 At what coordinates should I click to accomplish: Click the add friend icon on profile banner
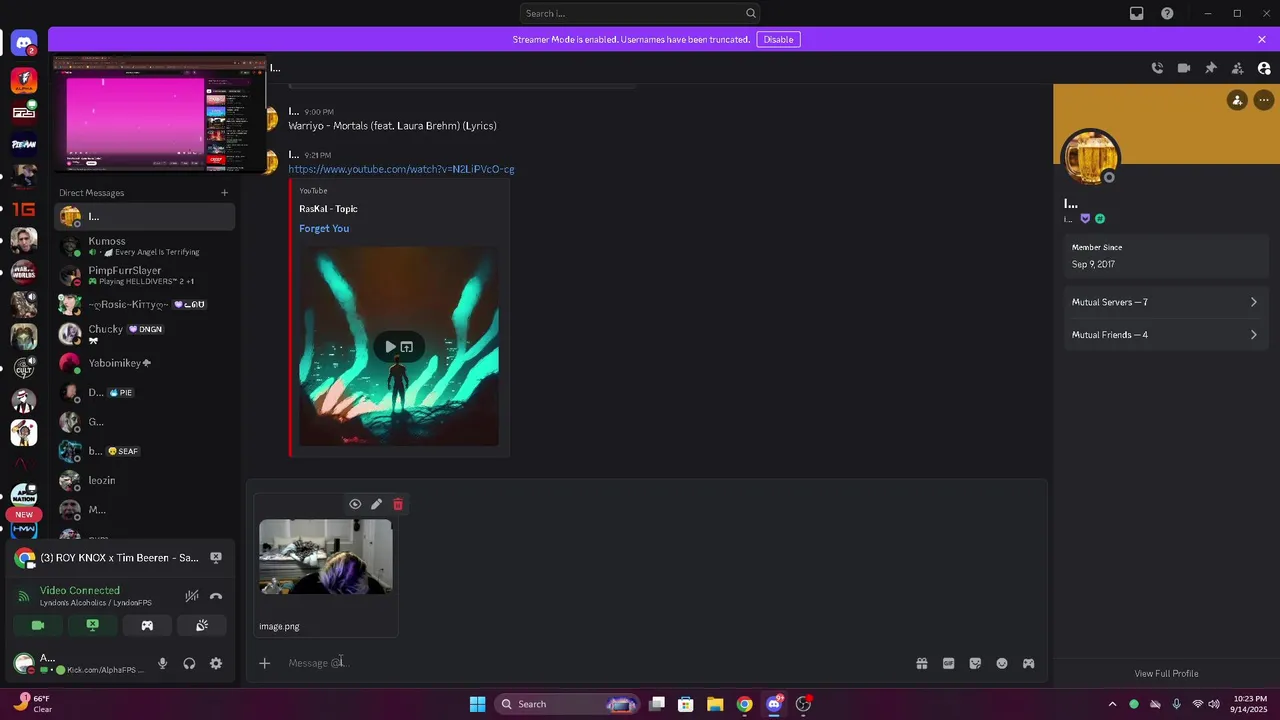click(x=1237, y=100)
